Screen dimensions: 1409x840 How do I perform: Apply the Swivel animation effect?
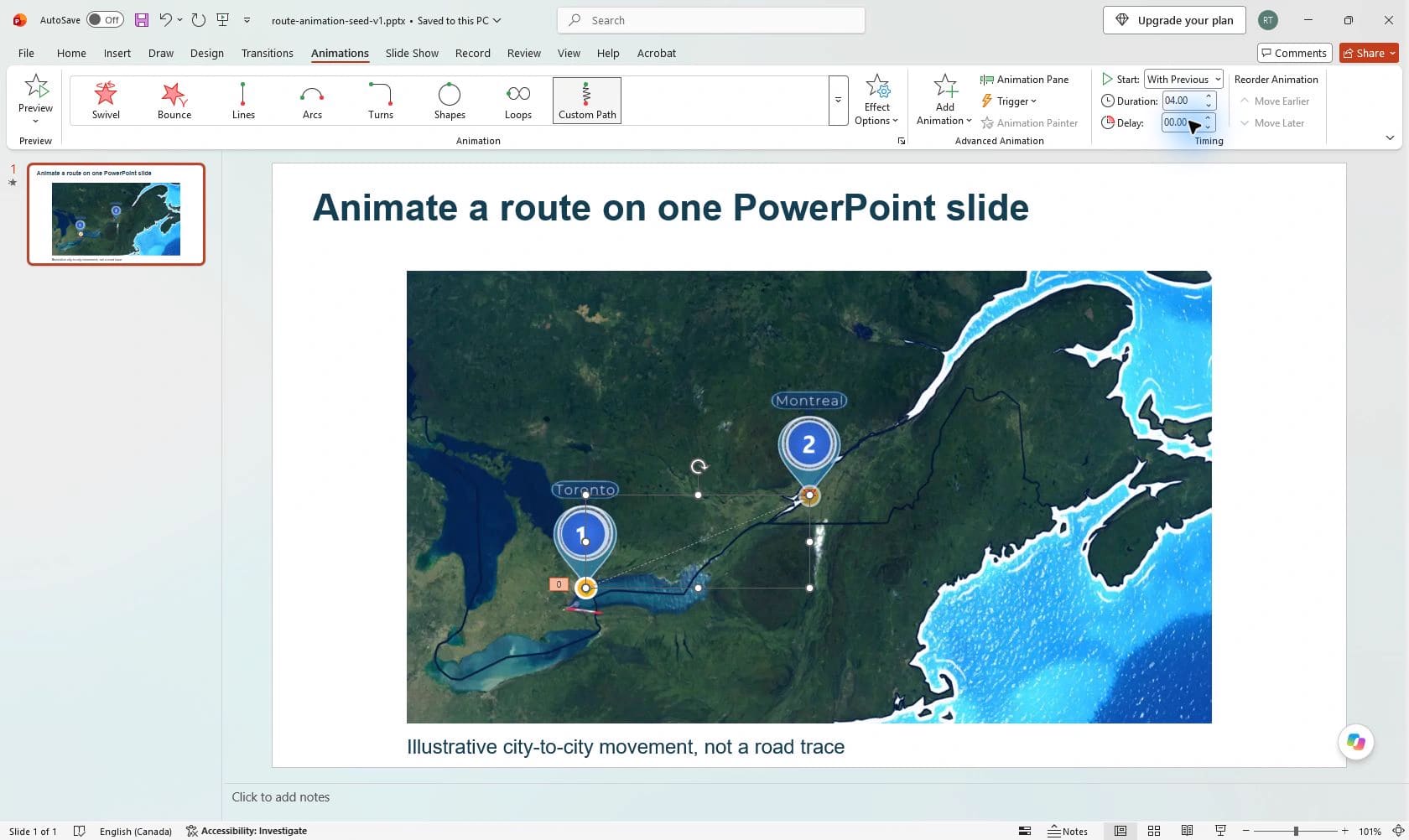[x=106, y=101]
